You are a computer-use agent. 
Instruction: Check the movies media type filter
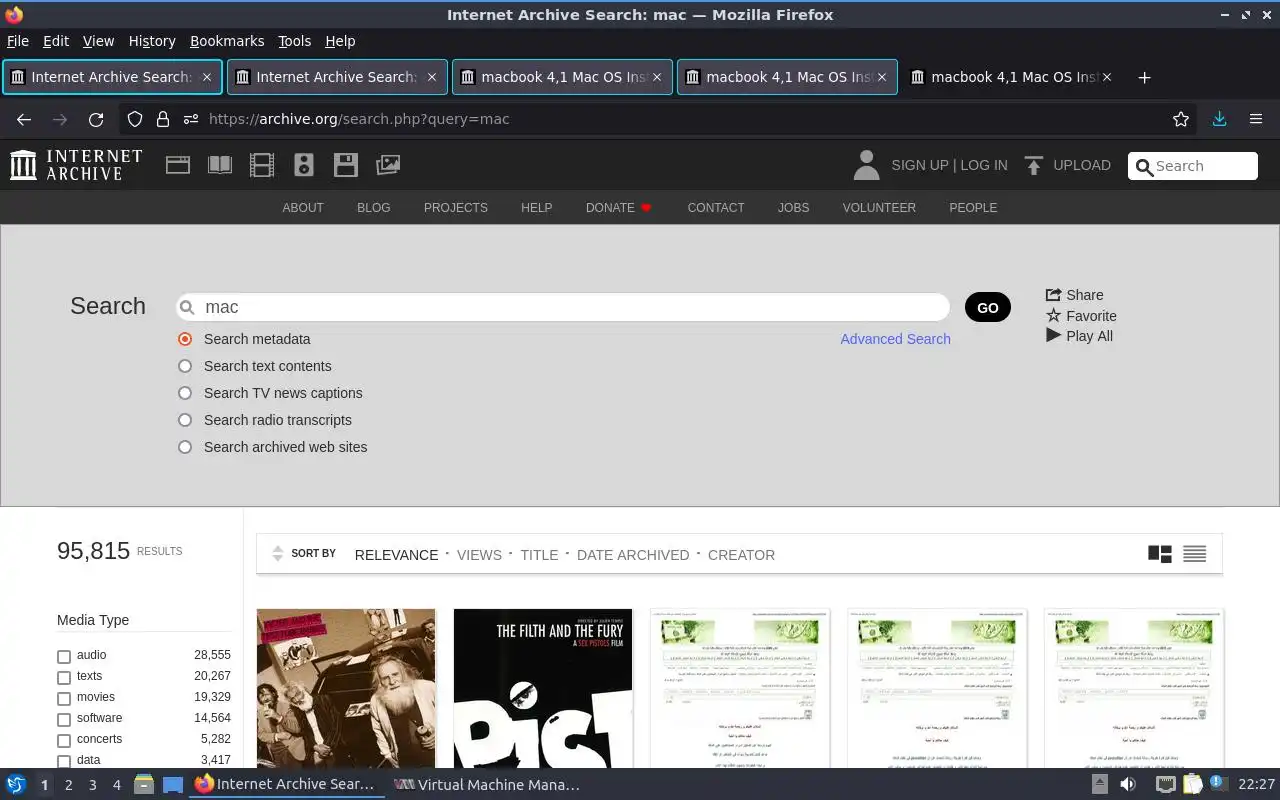(64, 698)
